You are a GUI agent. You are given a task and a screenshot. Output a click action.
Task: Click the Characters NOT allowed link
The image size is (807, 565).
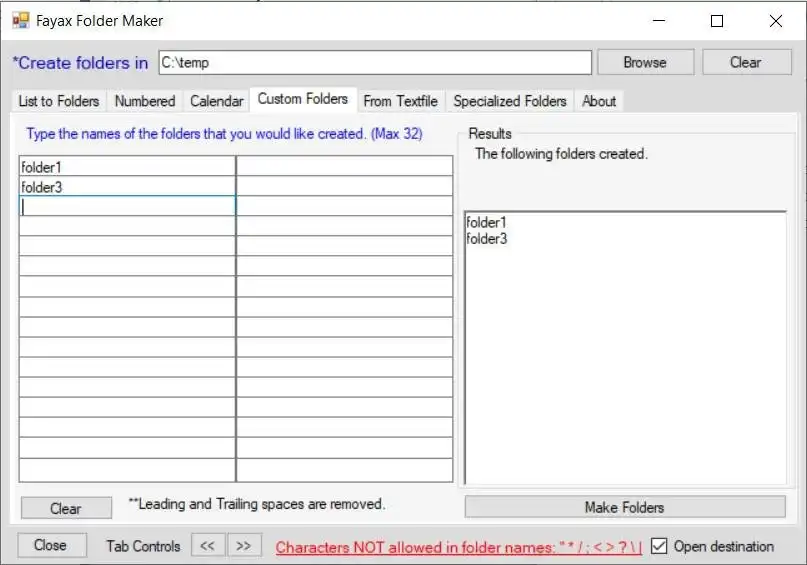[x=459, y=547]
